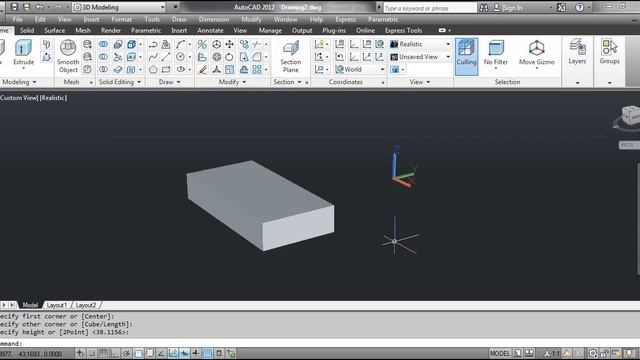640x360 pixels.
Task: Click the Section panel title
Action: (x=284, y=82)
